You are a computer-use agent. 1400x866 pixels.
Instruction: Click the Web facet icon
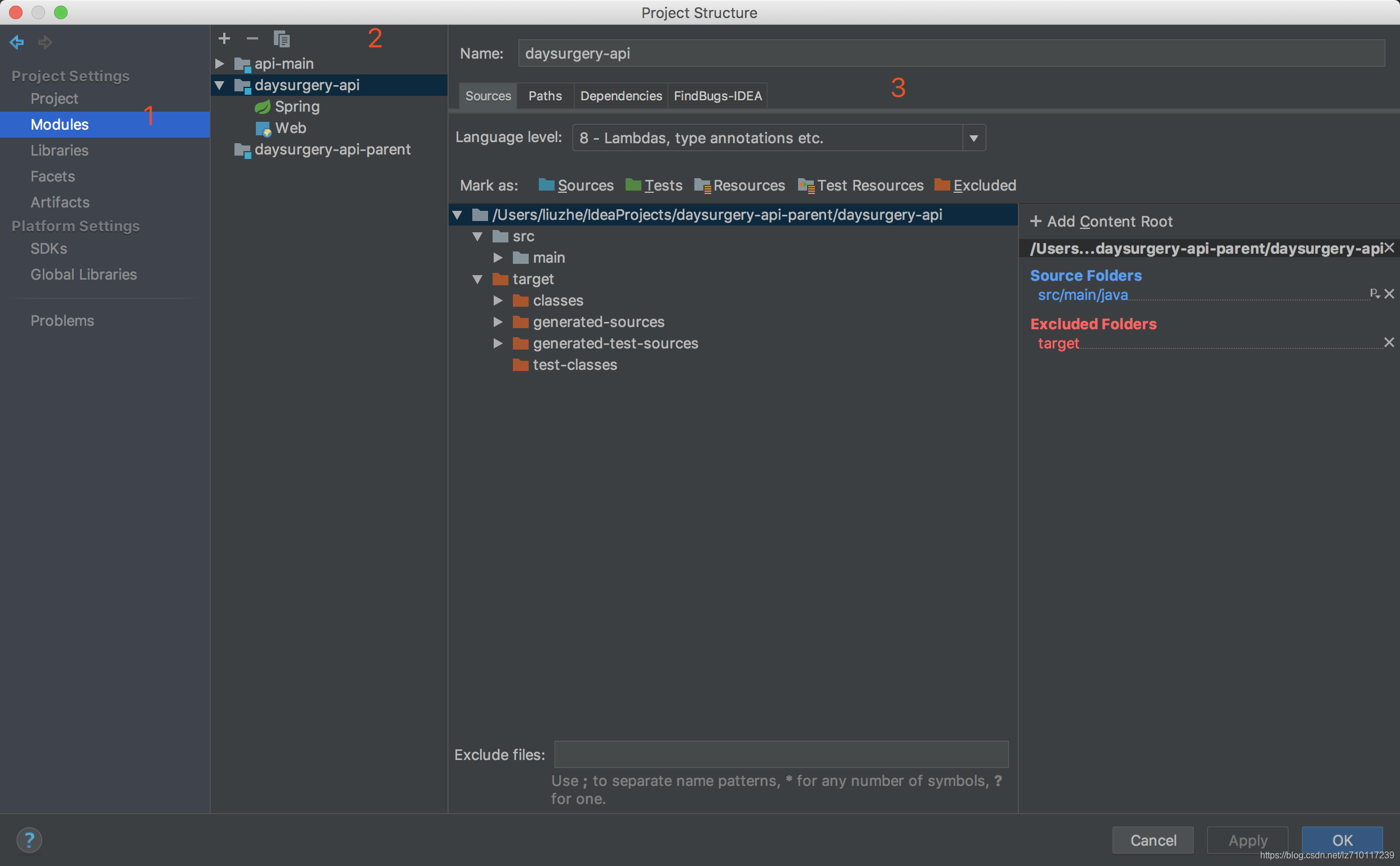point(263,129)
